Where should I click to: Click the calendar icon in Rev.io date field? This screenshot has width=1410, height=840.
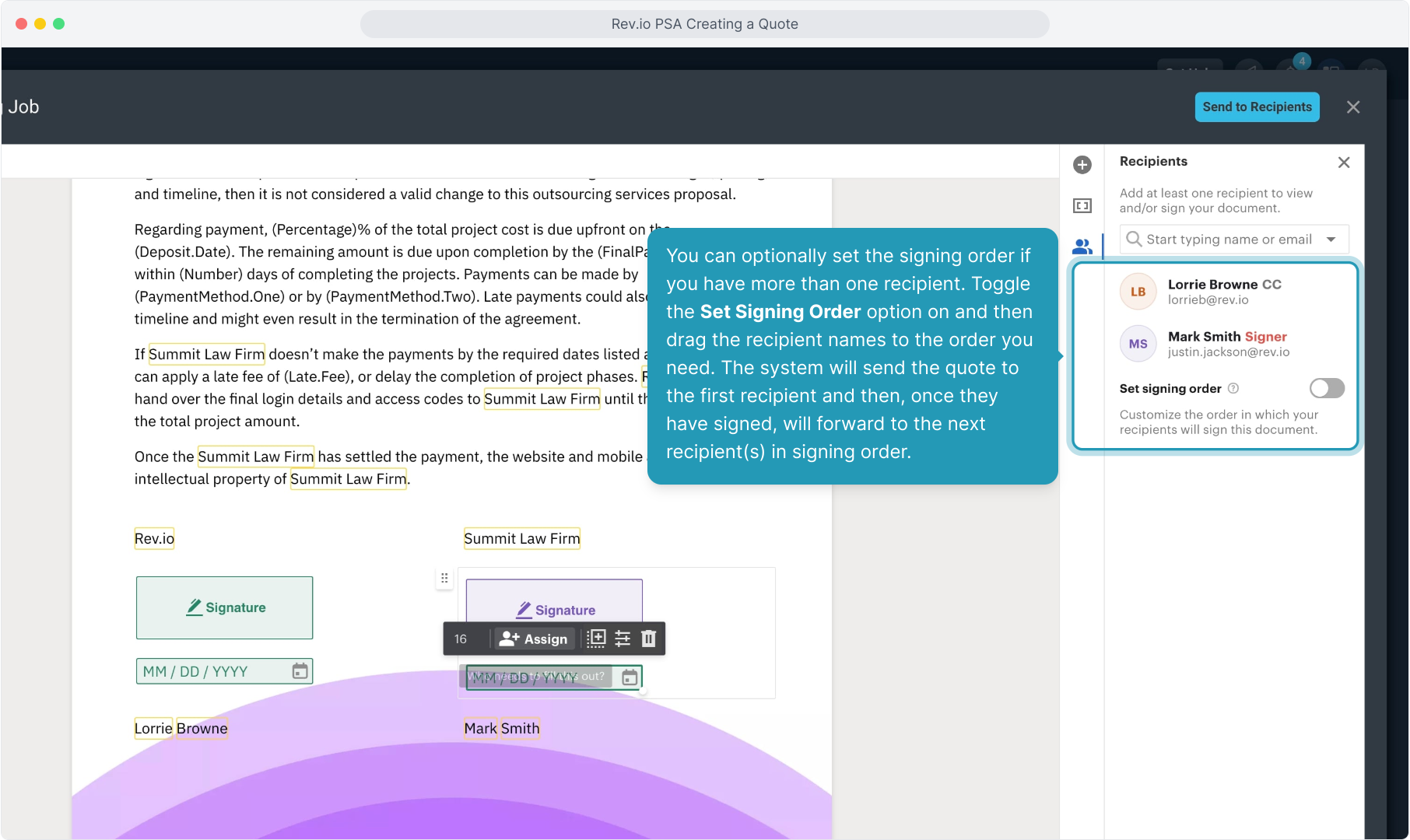[x=300, y=671]
